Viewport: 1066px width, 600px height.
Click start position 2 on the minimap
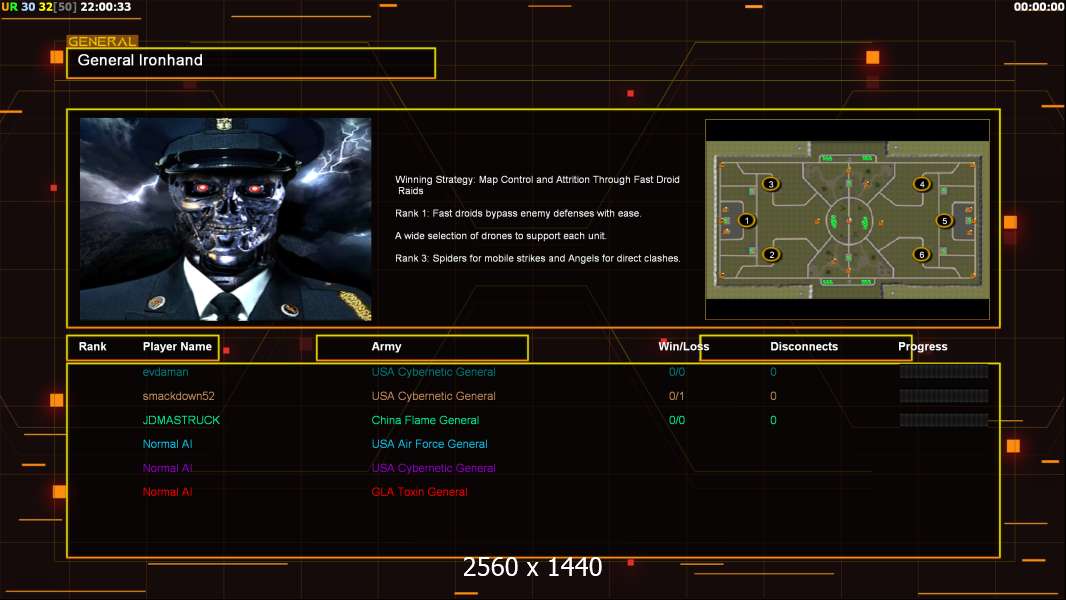771,255
